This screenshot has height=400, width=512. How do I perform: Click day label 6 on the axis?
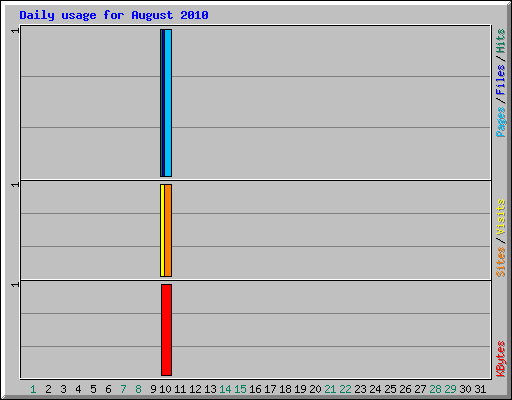pyautogui.click(x=108, y=389)
